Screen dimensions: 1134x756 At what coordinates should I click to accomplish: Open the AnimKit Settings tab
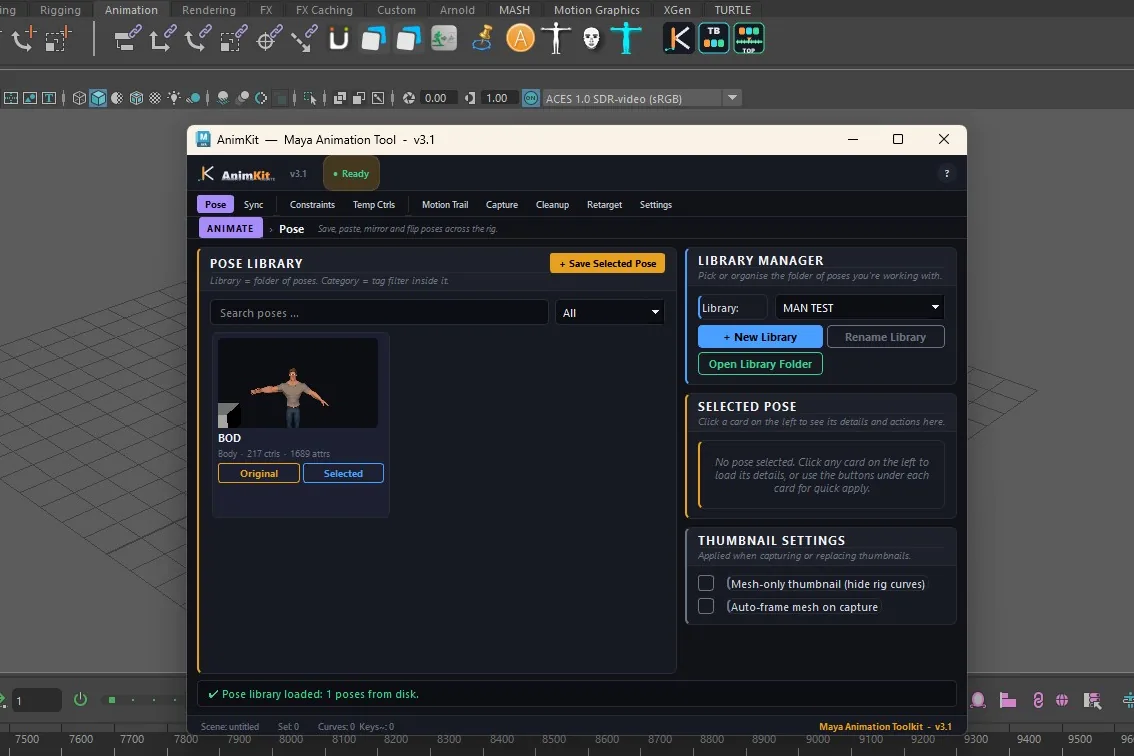(656, 205)
